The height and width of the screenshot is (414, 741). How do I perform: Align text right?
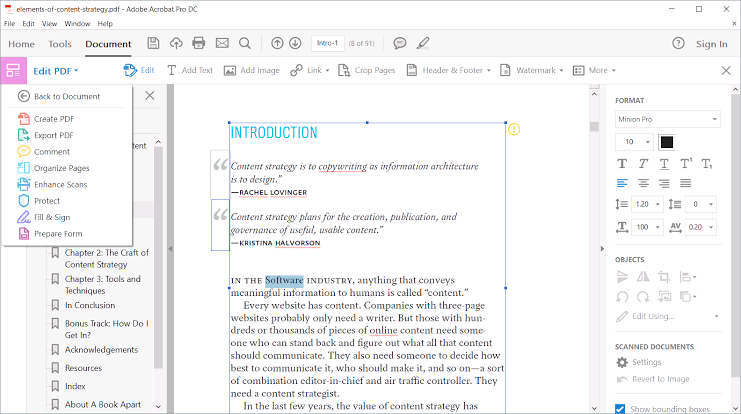click(664, 183)
